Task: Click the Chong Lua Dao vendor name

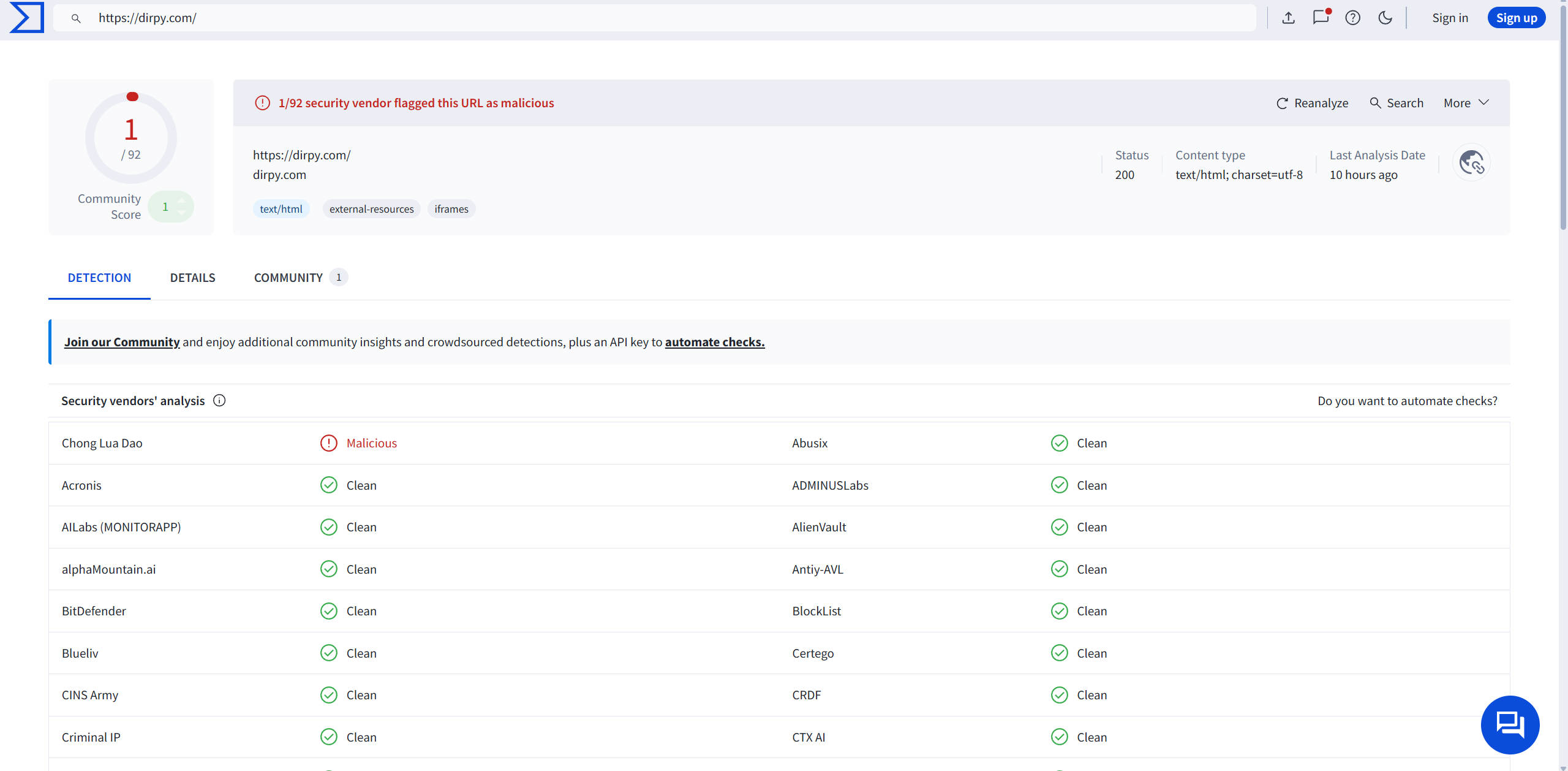Action: 102,443
